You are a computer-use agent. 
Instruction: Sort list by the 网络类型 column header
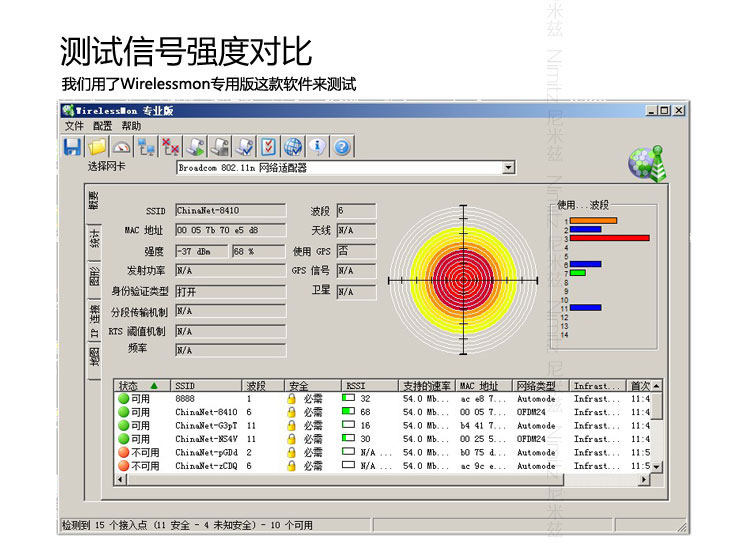pyautogui.click(x=540, y=385)
